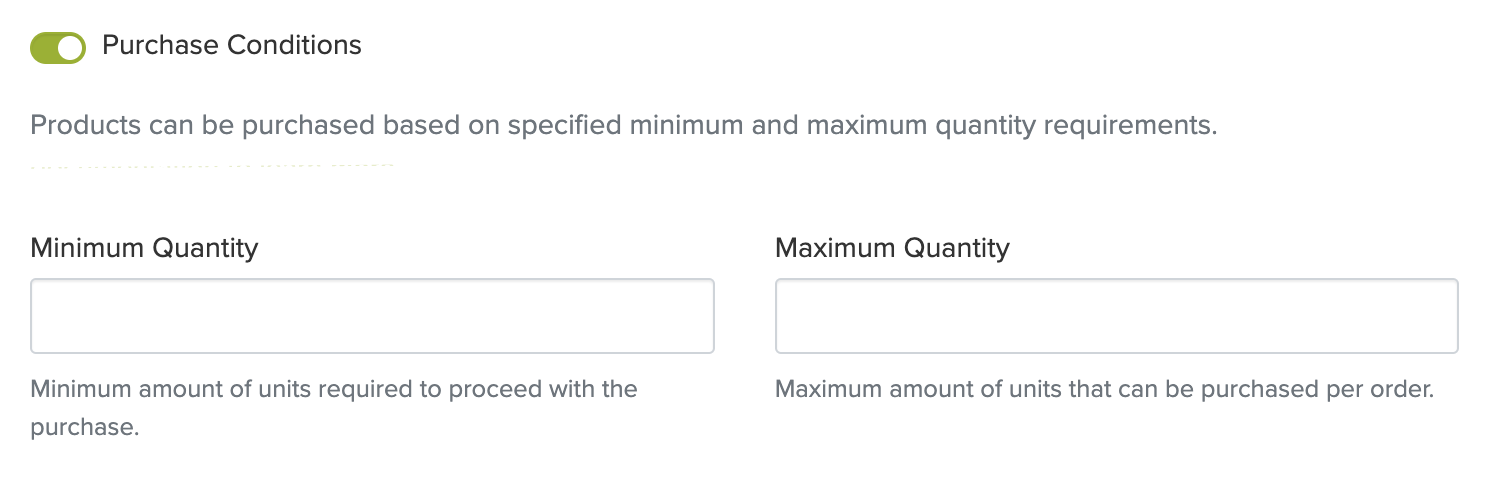Click "Minimum amount of units required" hint

tap(334, 389)
